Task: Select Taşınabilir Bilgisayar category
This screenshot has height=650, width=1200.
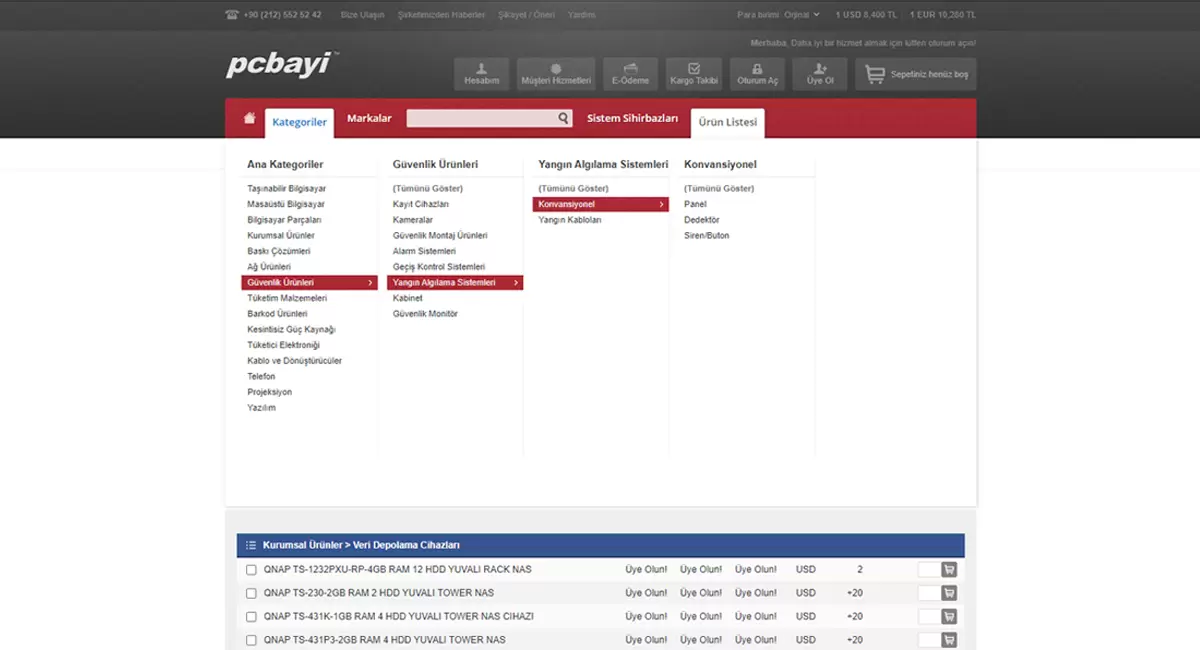Action: [x=286, y=188]
